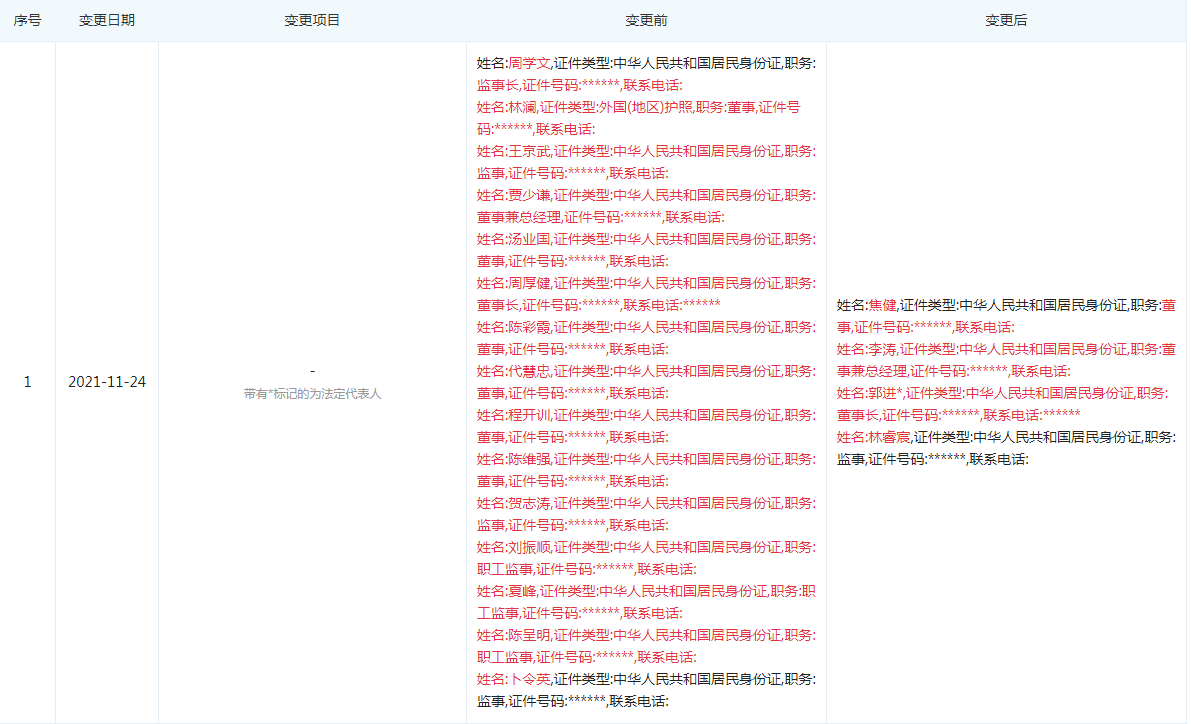Click the name 郭进* legal representative

pyautogui.click(x=885, y=394)
